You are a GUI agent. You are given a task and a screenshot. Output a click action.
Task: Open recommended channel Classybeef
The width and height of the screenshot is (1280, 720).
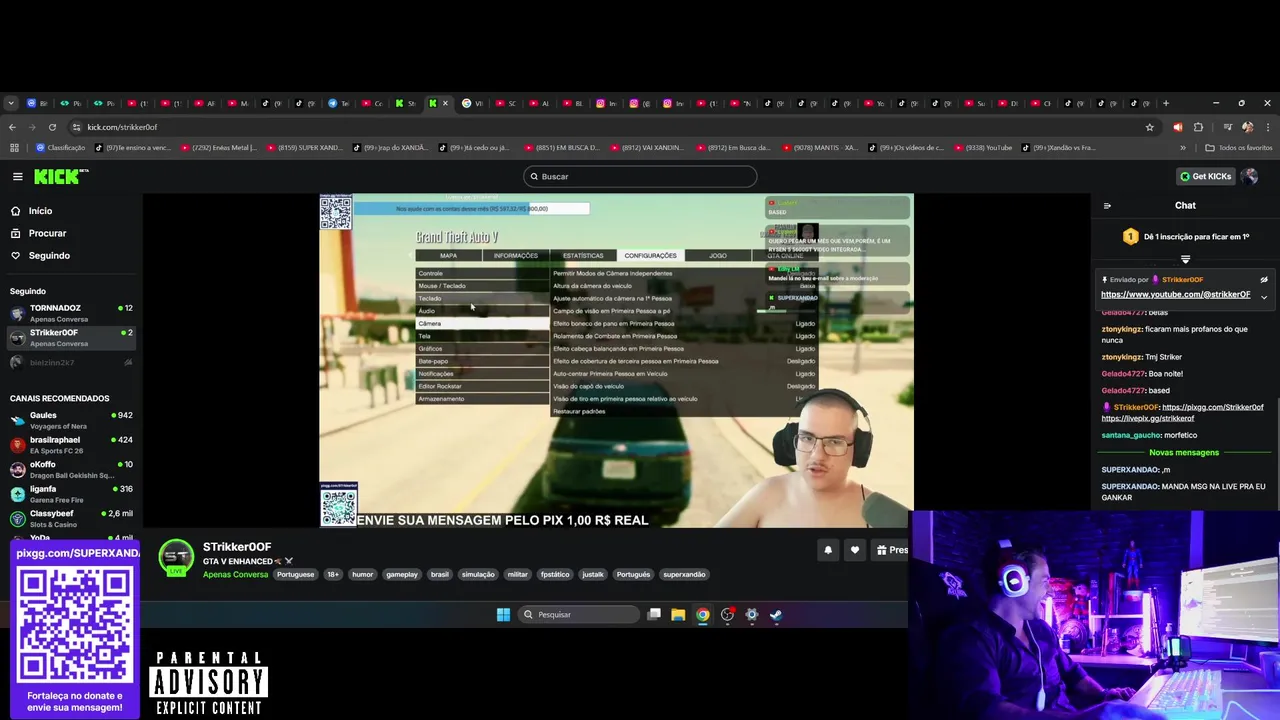pyautogui.click(x=70, y=518)
